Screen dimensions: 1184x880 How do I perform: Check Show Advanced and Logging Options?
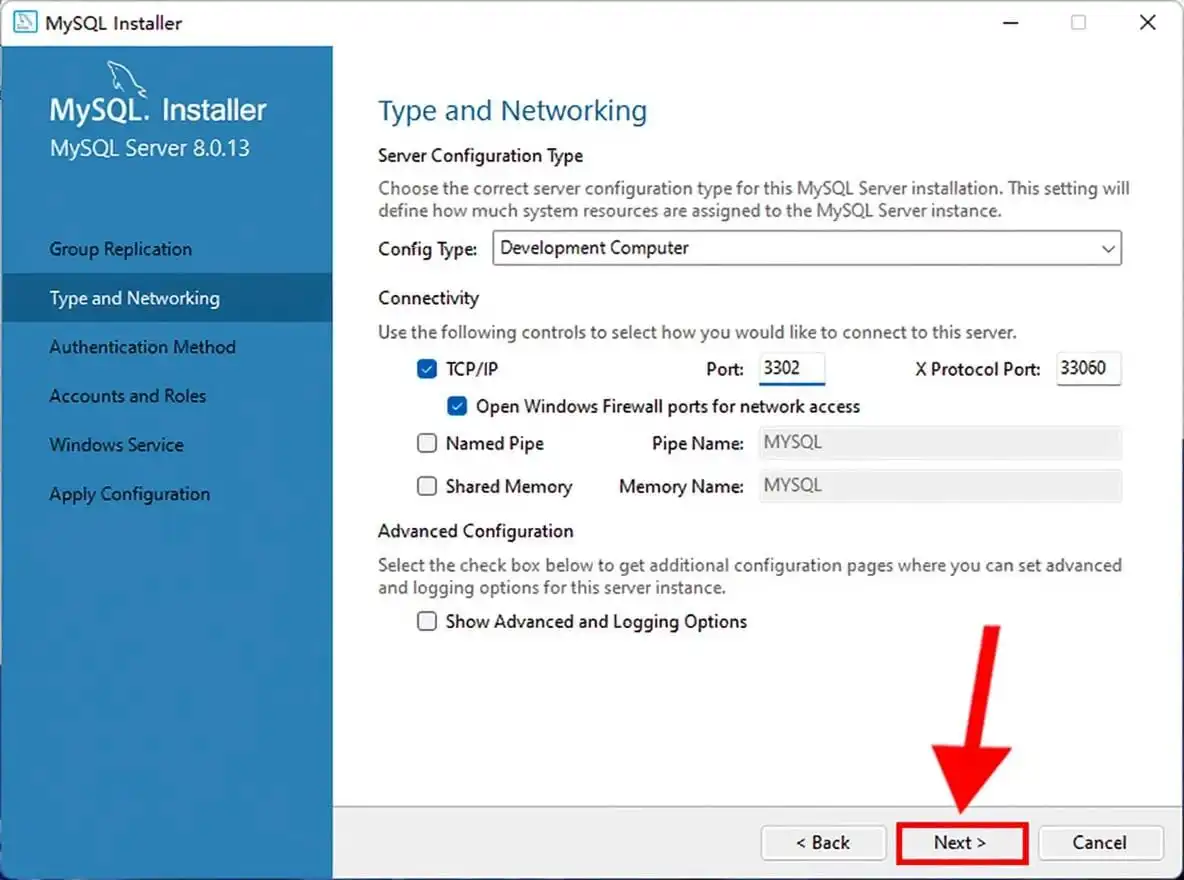427,621
